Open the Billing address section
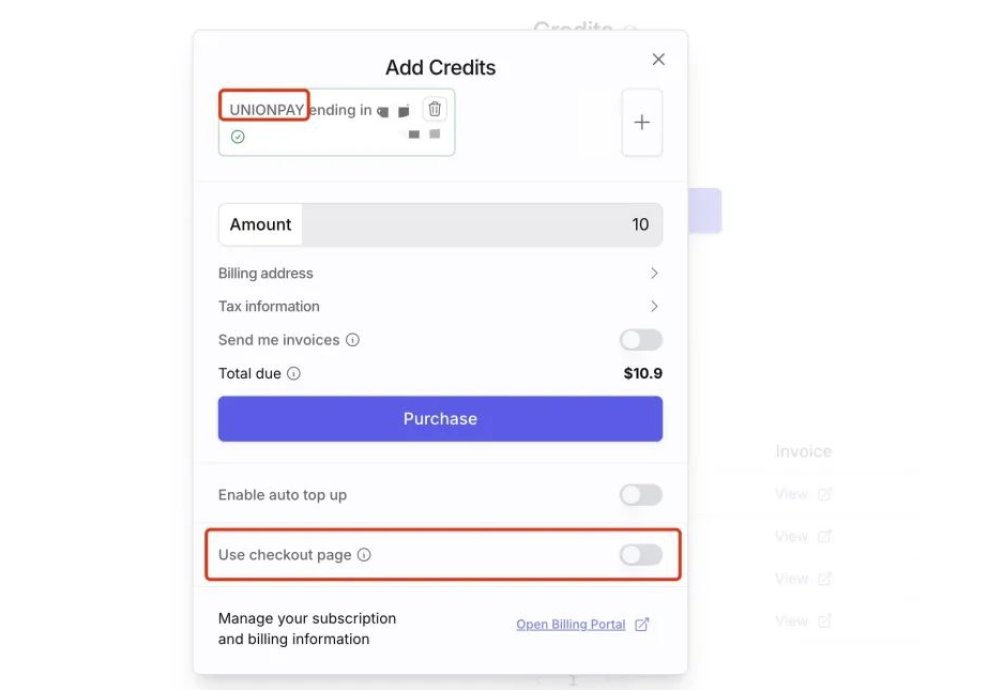Viewport: 992px width, 690px height. coord(440,273)
